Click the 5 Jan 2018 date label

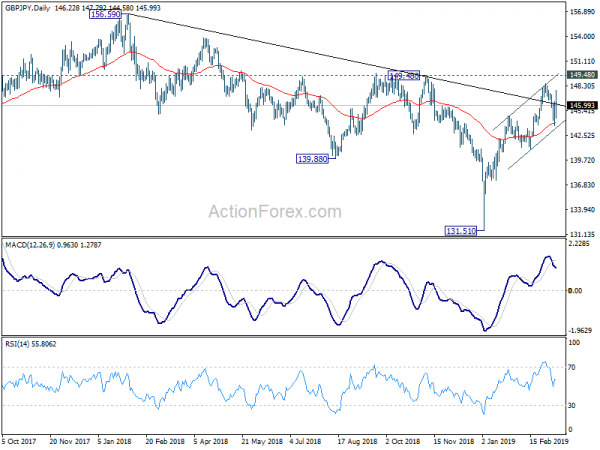114,441
